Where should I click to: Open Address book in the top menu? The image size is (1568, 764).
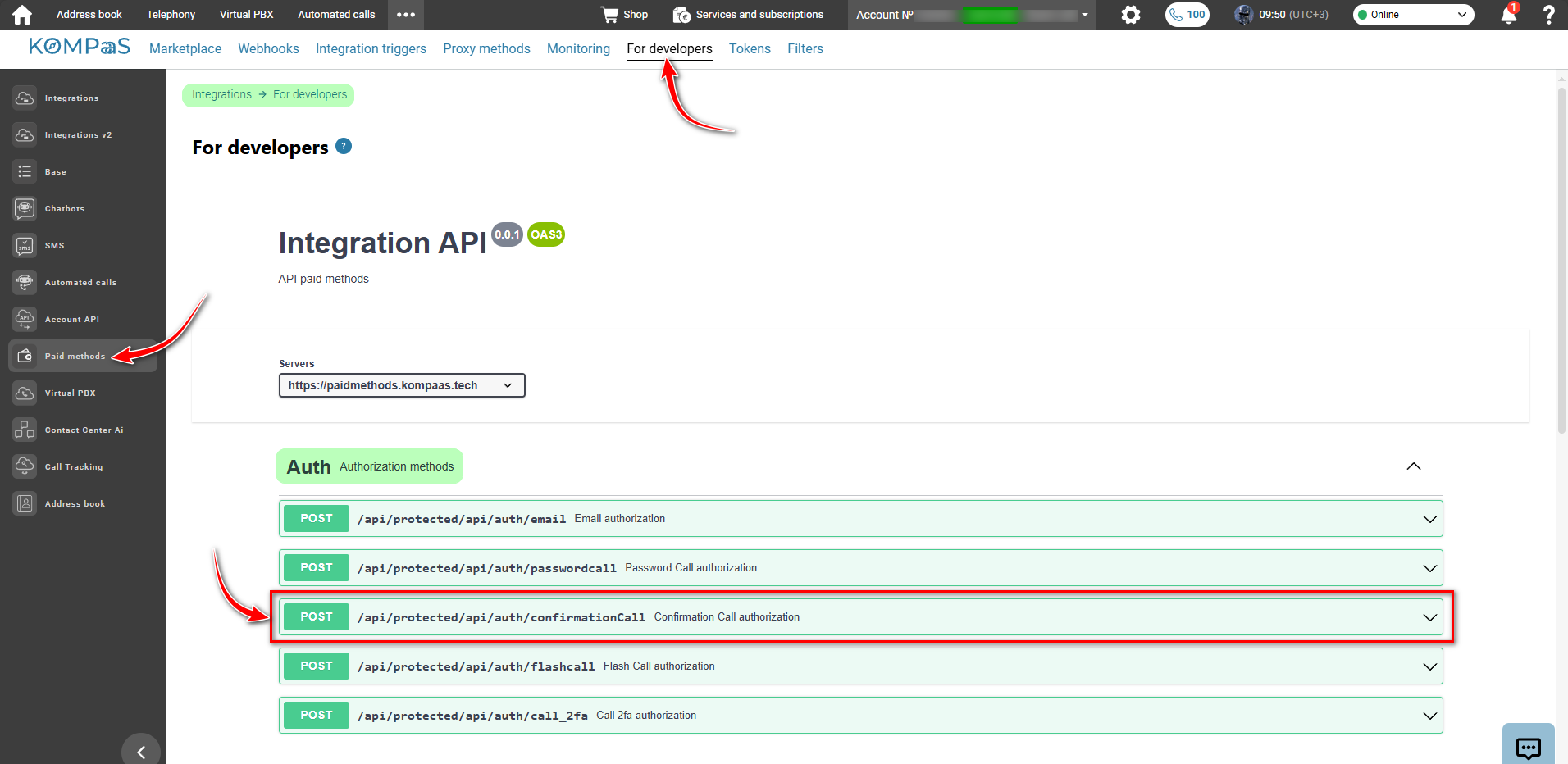point(89,15)
